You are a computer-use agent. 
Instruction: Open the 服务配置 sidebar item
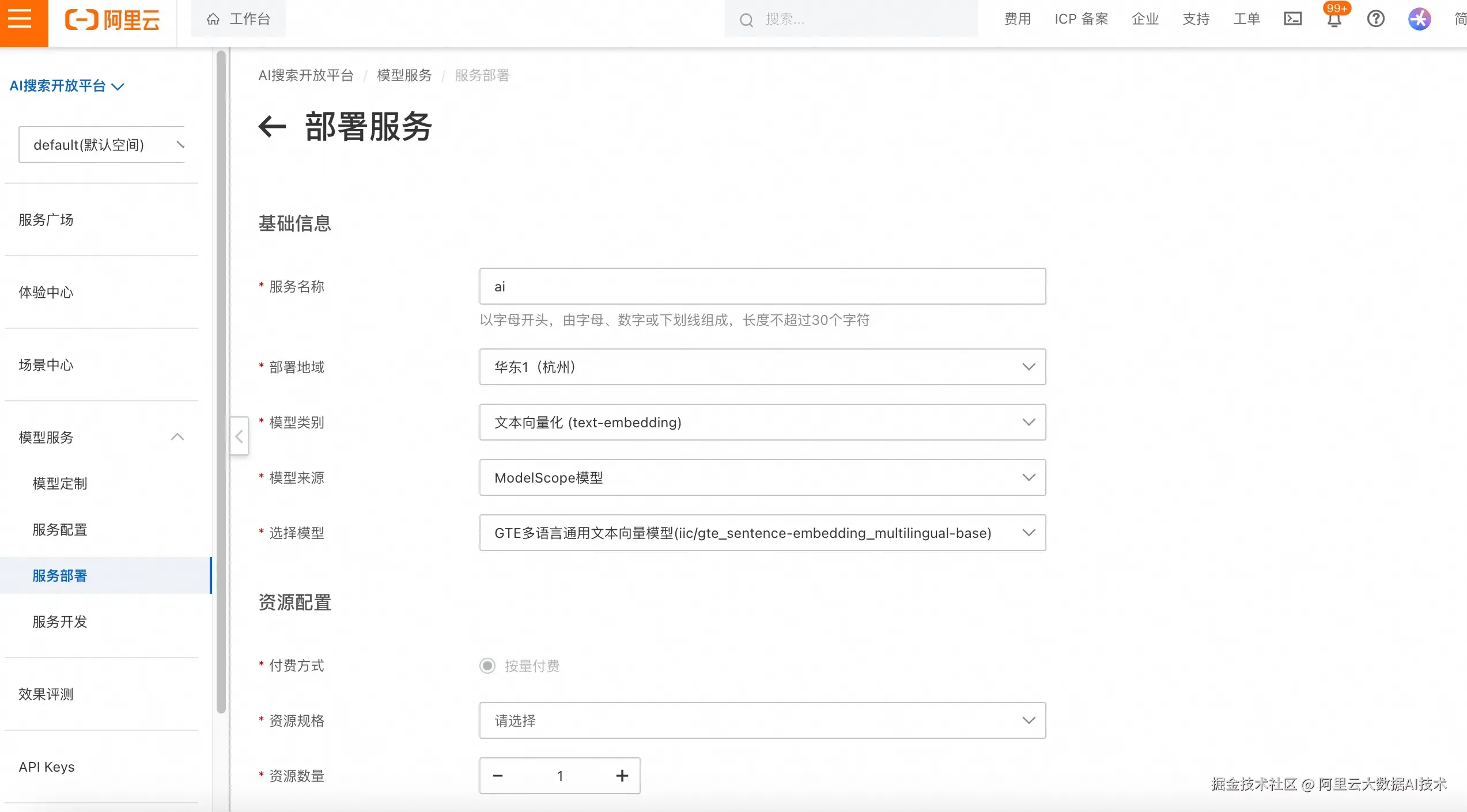(60, 529)
